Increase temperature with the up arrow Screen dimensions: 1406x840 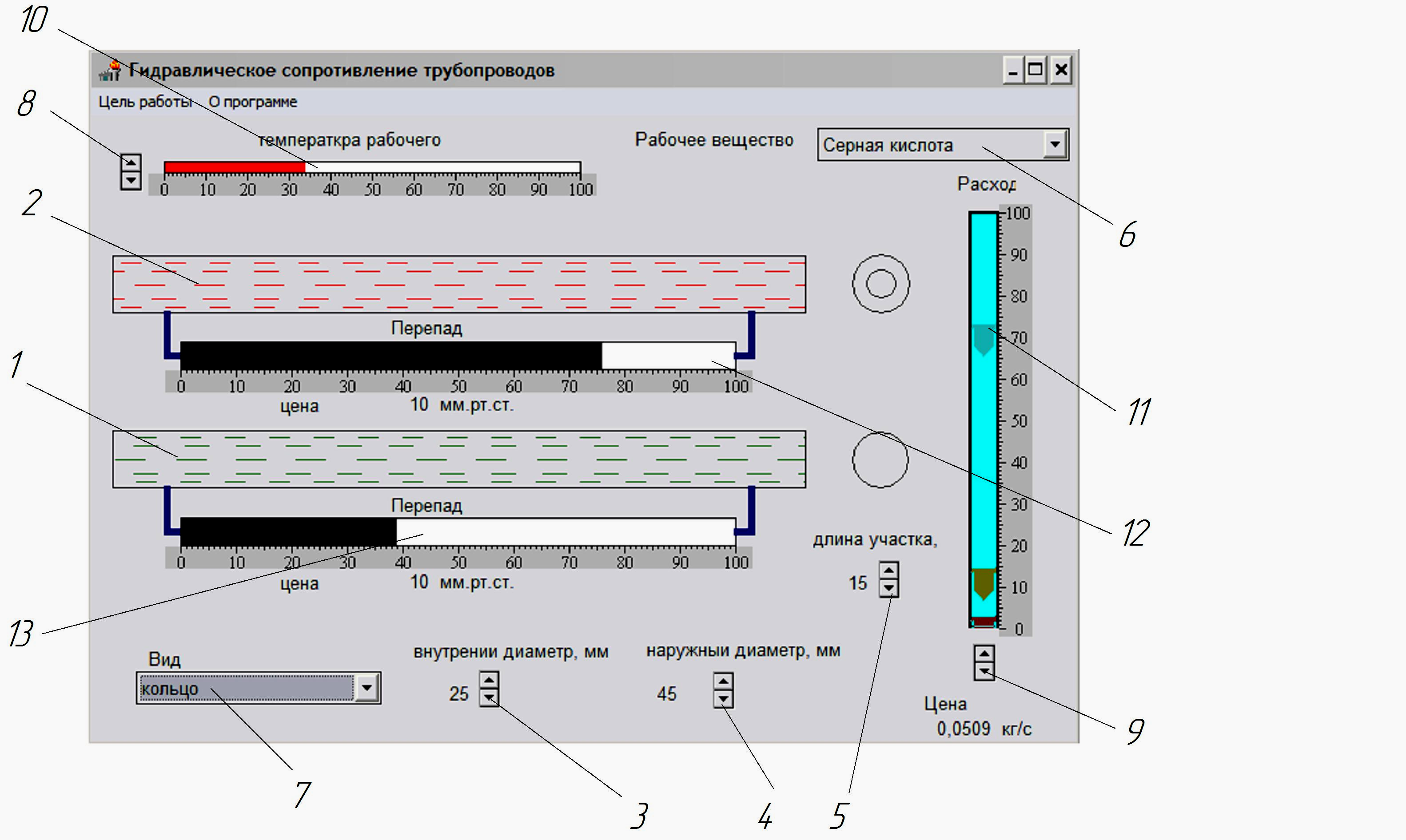pos(131,163)
